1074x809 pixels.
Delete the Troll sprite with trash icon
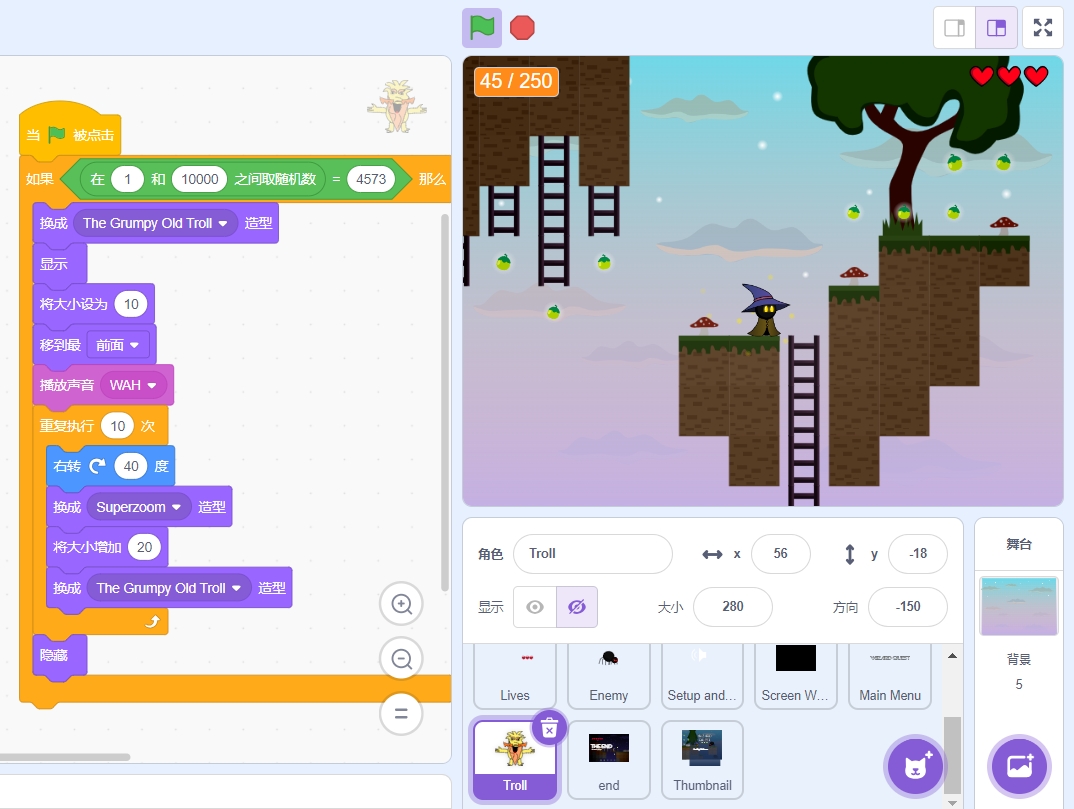[548, 729]
